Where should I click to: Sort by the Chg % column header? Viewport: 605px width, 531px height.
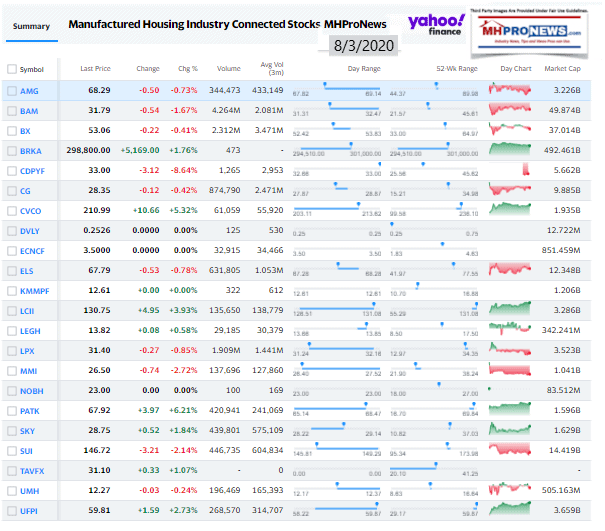(188, 69)
